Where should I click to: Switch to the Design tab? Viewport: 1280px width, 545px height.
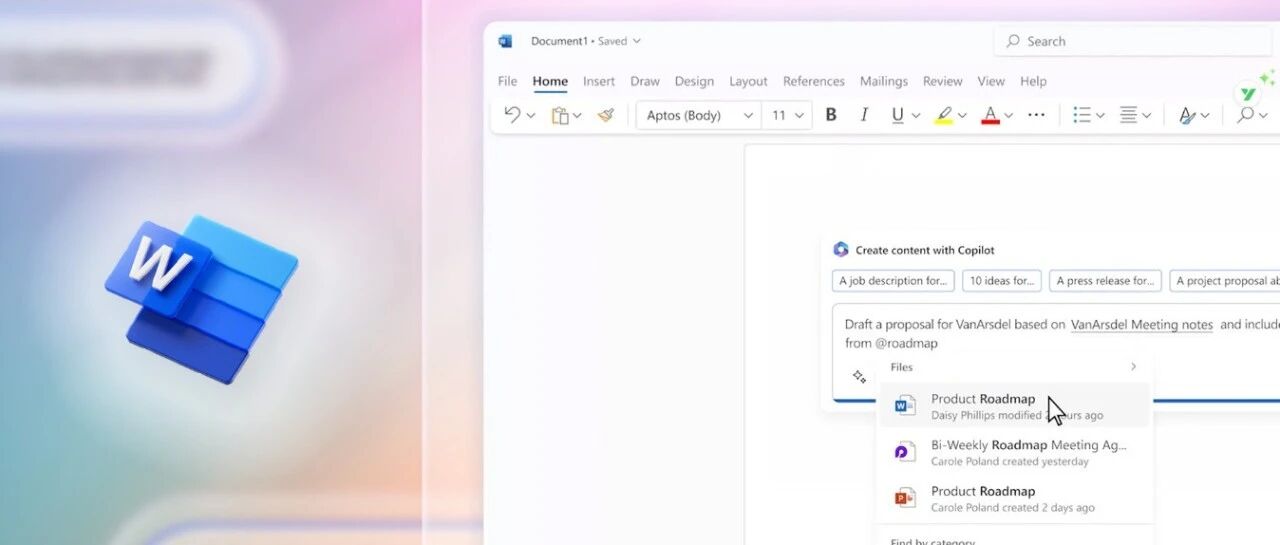pos(694,81)
